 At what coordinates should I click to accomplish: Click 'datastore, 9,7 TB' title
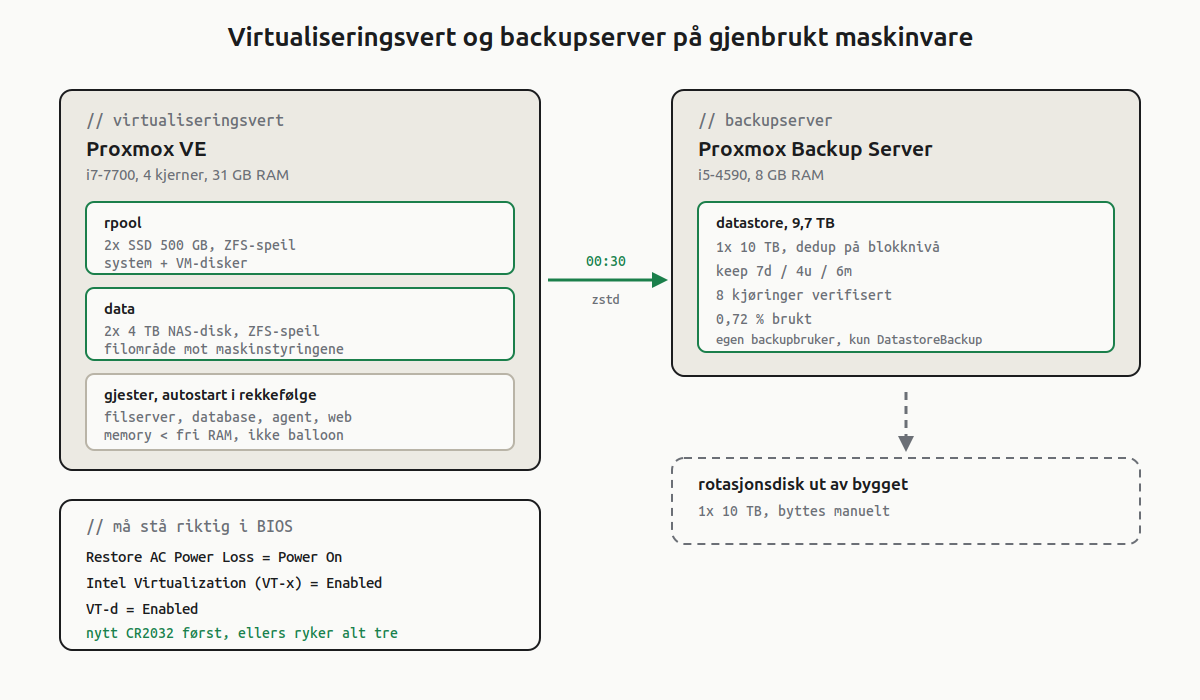775,223
